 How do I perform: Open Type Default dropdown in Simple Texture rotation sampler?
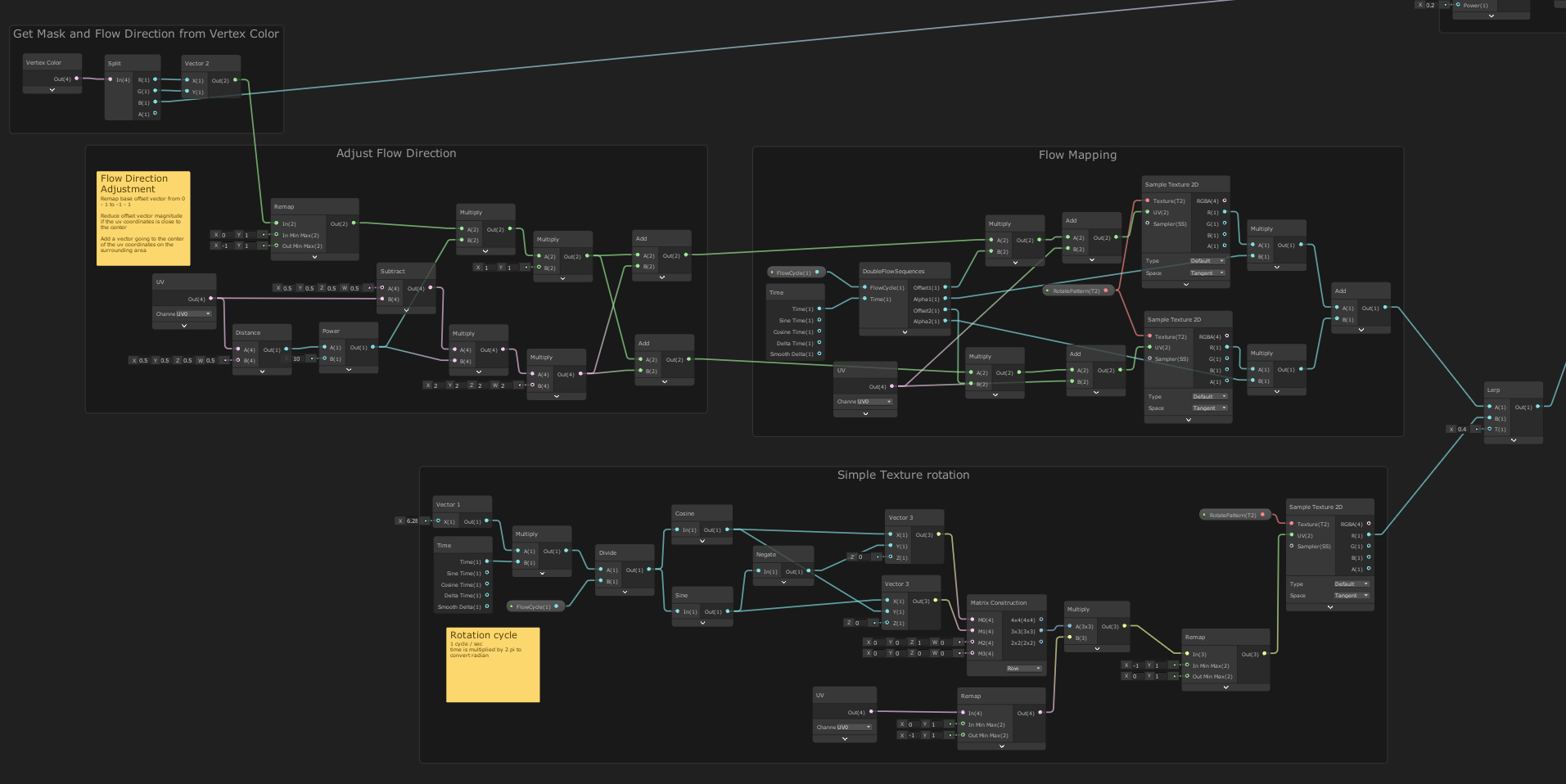pos(1351,583)
